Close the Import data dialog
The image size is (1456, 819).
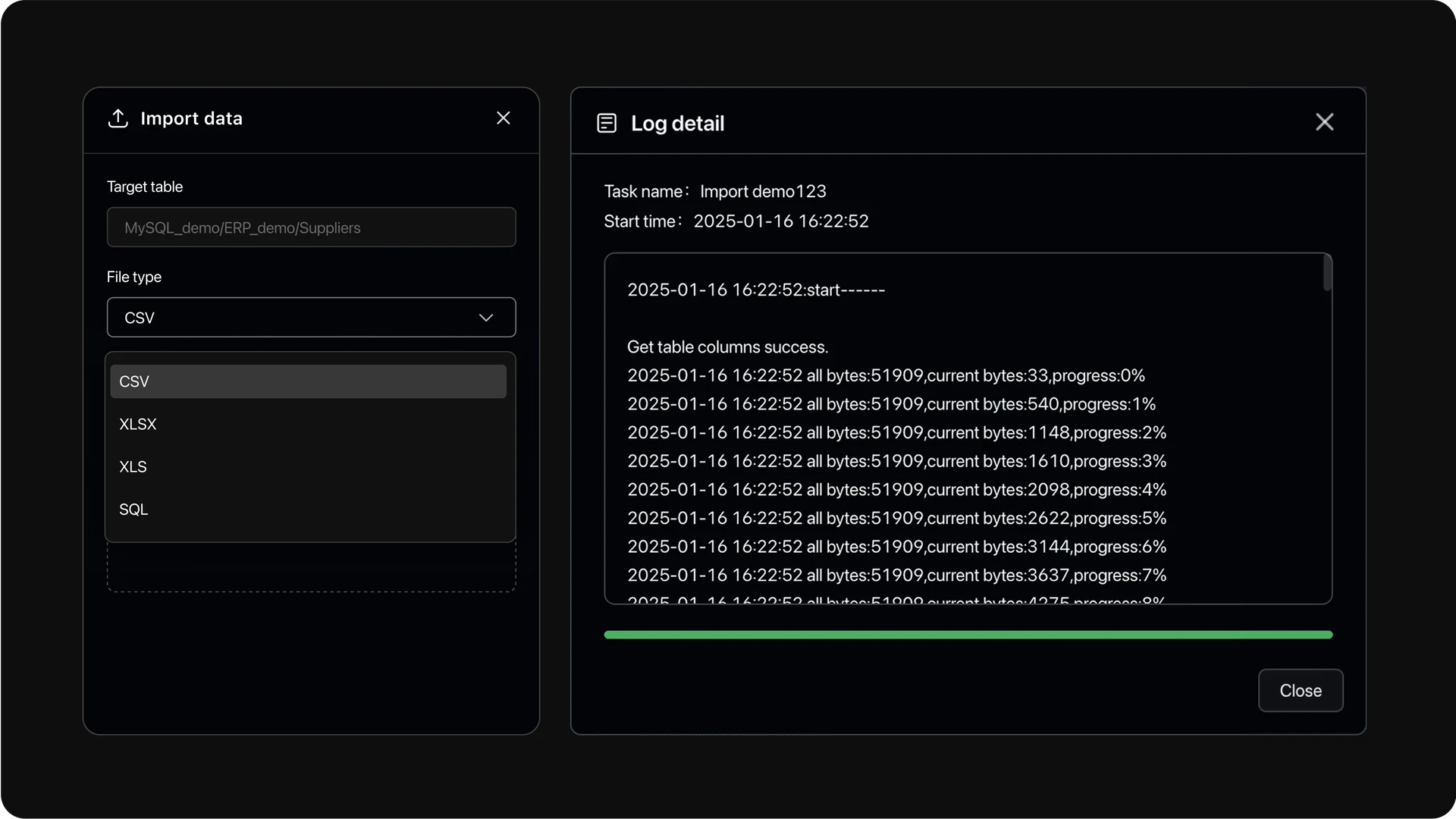[503, 118]
